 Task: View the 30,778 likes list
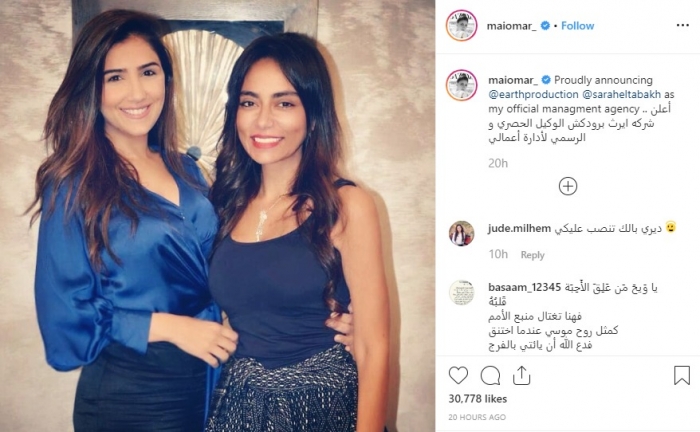[478, 399]
